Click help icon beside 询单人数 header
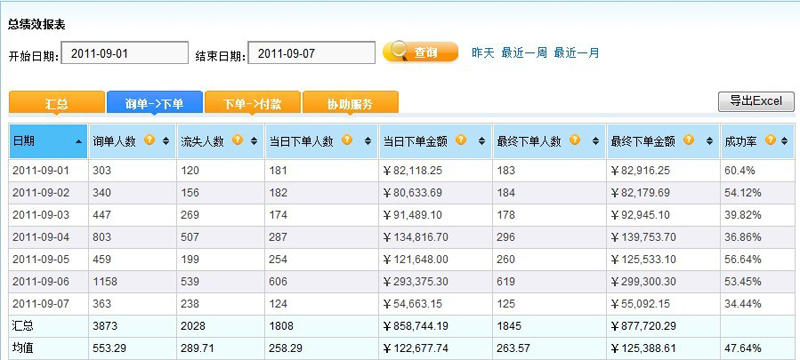Screen dimensions: 800x360 tap(149, 140)
